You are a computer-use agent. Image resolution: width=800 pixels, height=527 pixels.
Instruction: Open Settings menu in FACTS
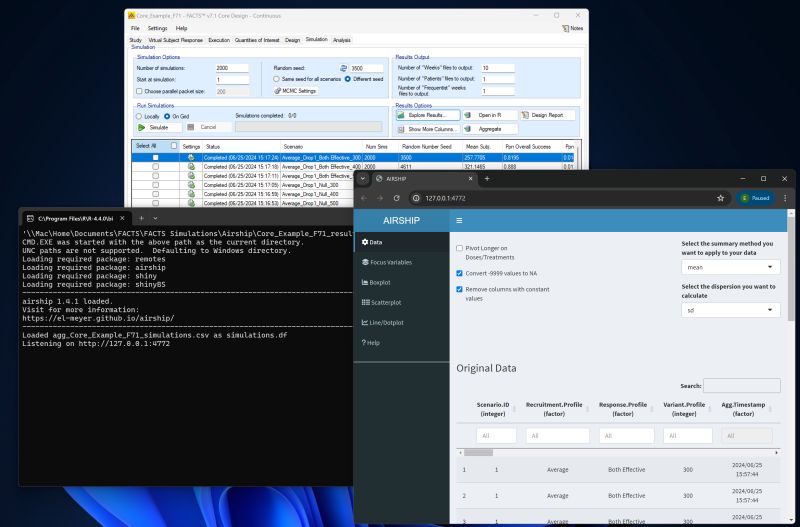click(x=158, y=29)
